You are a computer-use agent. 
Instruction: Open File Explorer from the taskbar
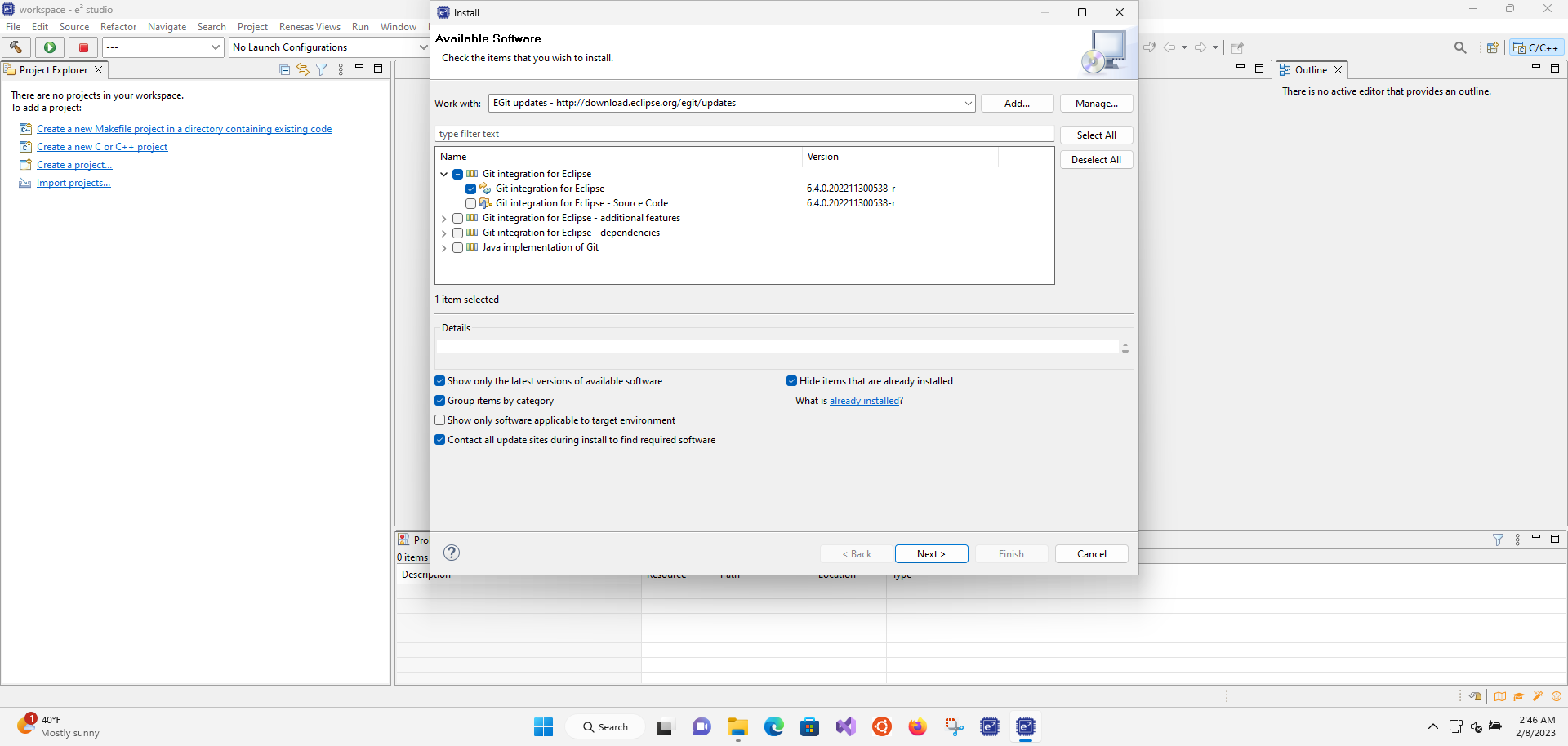pyautogui.click(x=738, y=726)
